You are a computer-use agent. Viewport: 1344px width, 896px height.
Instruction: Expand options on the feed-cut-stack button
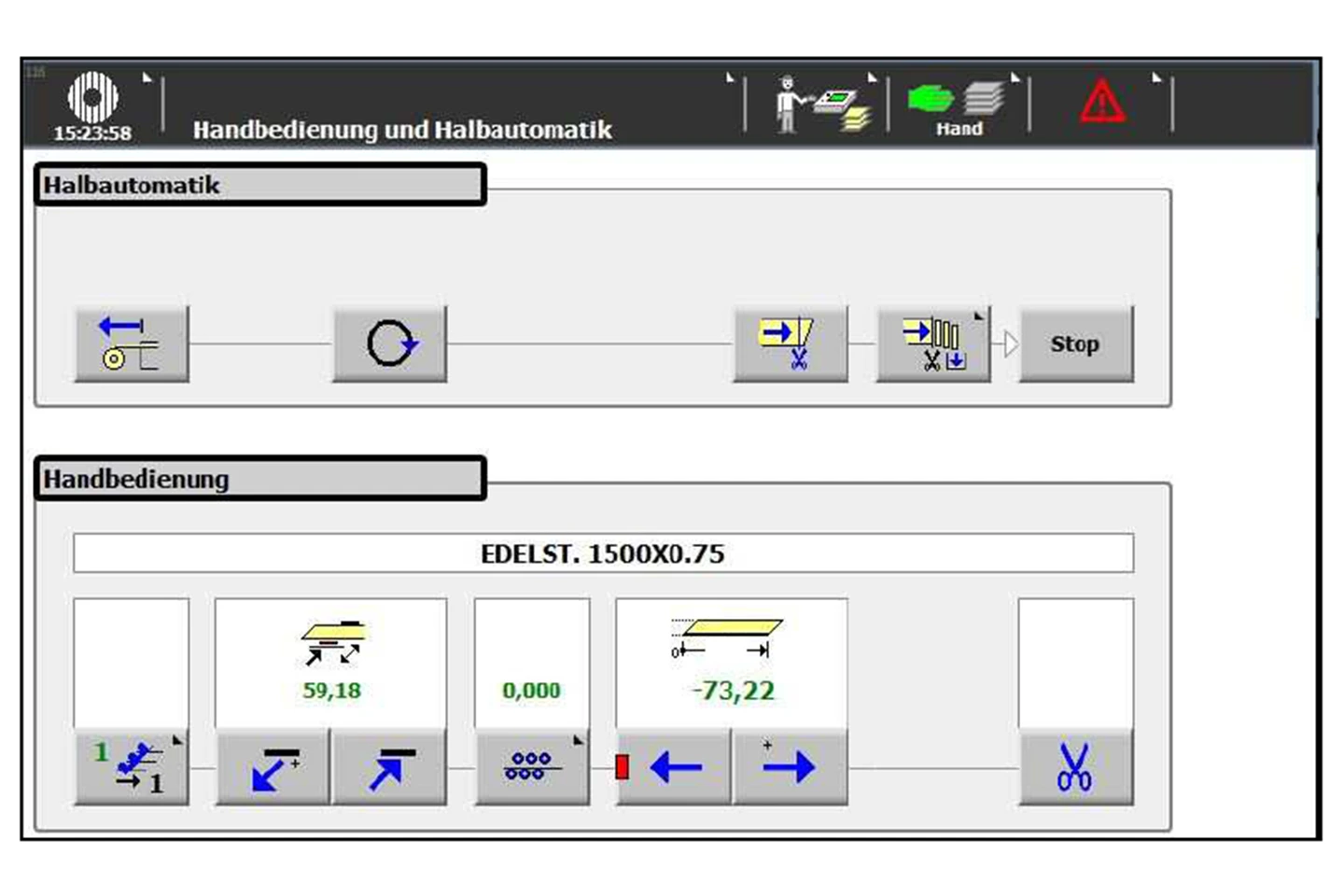coord(979,317)
